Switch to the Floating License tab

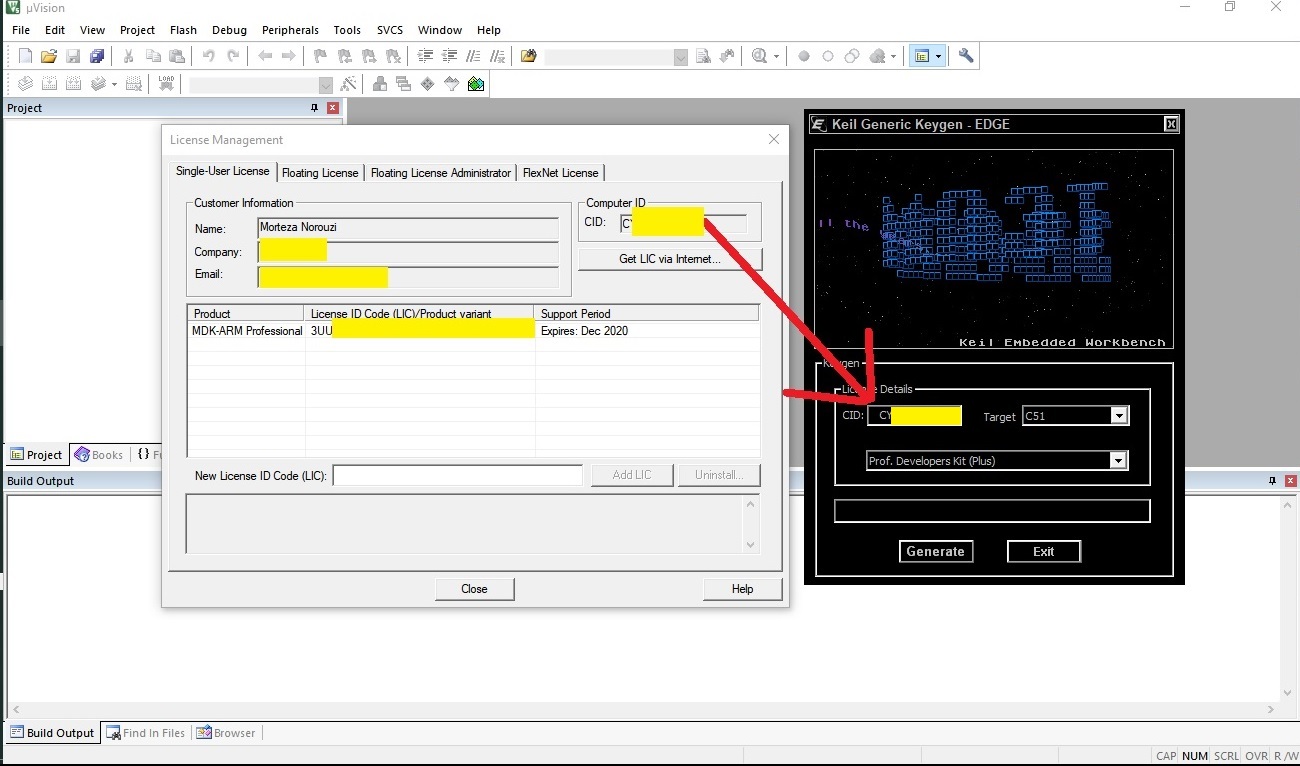320,173
